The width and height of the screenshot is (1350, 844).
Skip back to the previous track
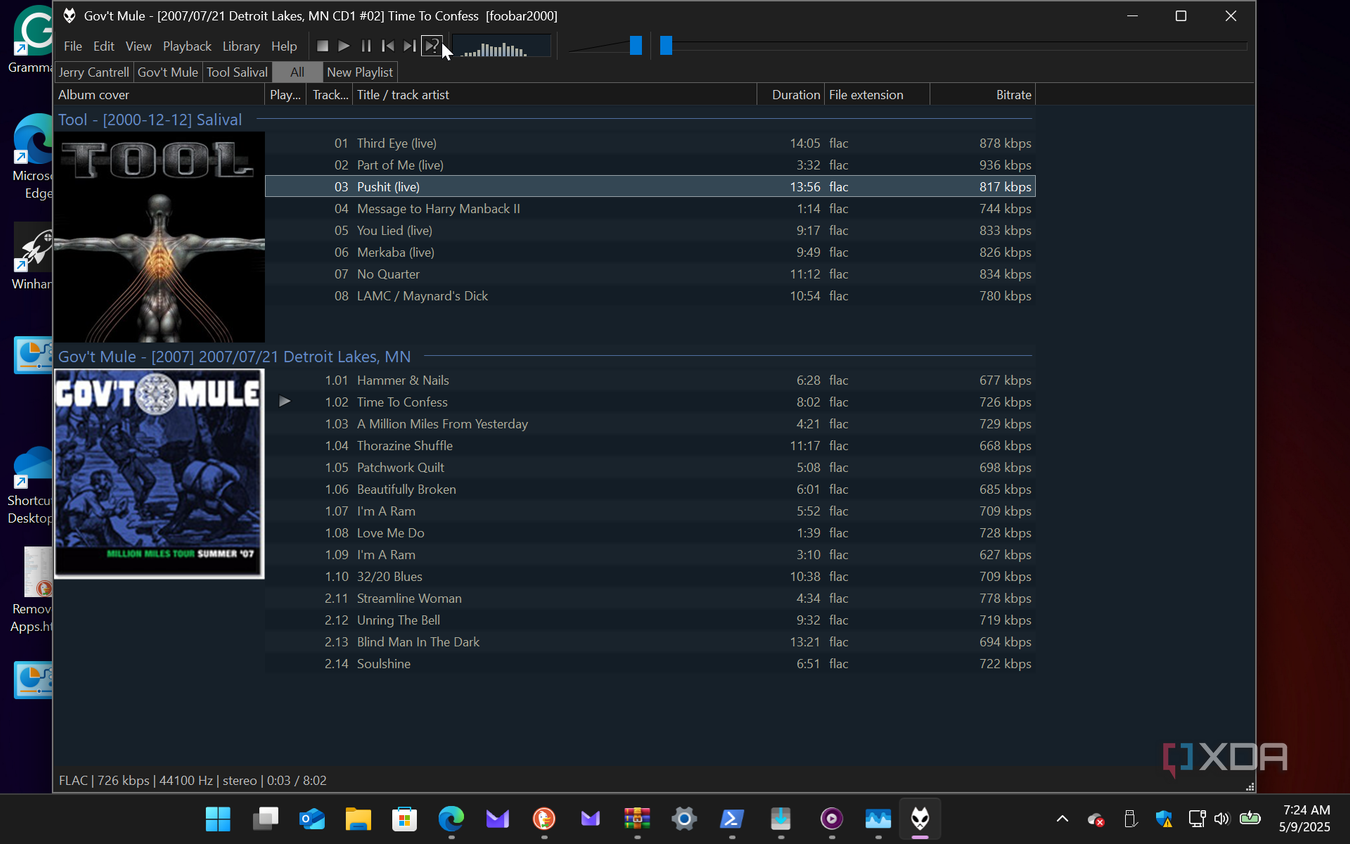(388, 46)
